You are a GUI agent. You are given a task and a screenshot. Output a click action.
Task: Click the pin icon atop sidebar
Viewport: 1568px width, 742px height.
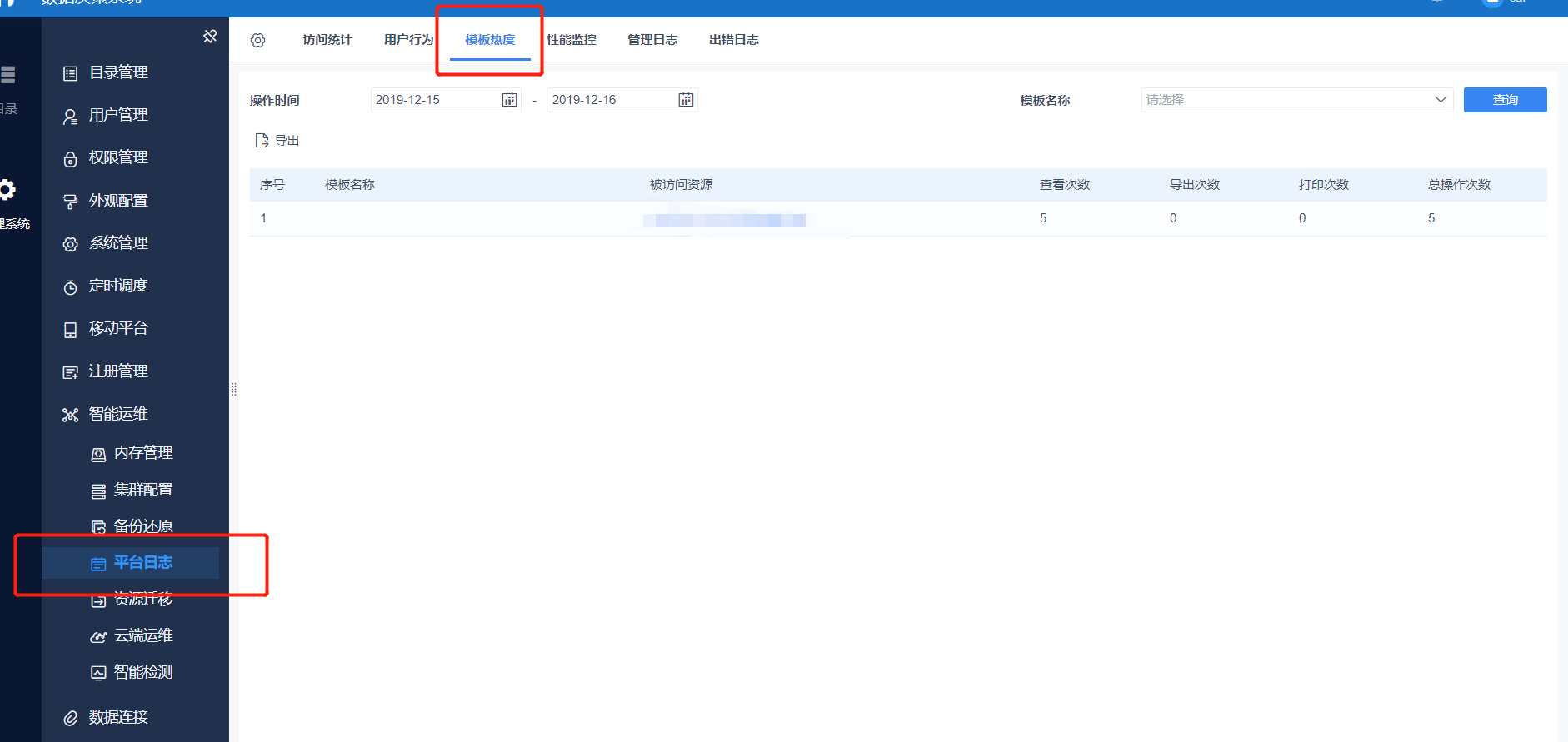coord(210,36)
